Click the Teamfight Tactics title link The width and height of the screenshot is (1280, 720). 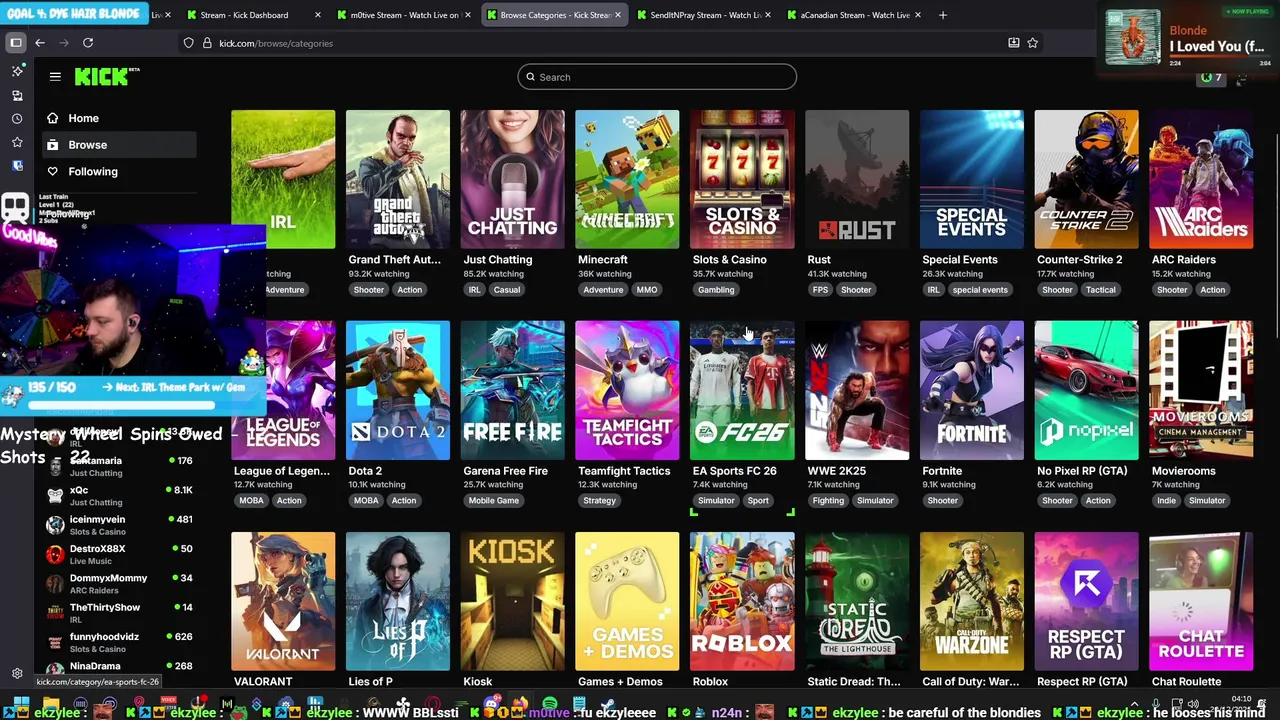click(x=624, y=471)
